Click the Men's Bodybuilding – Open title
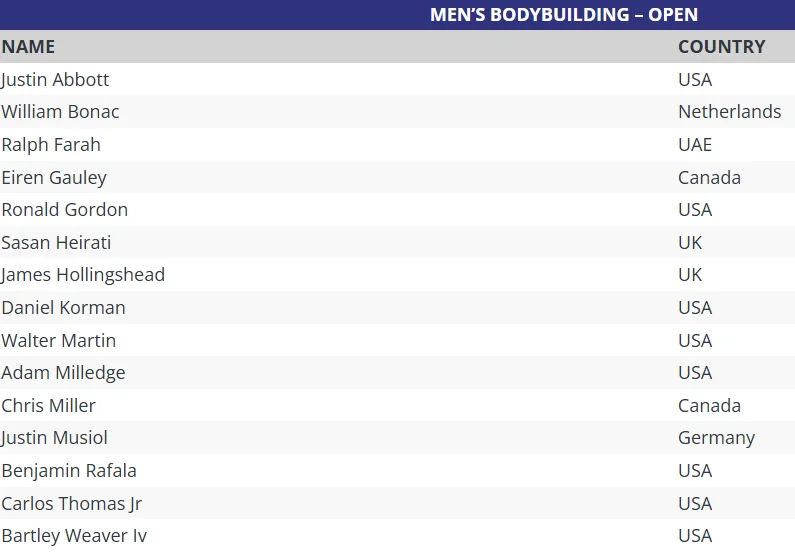This screenshot has height=557, width=795. coord(563,15)
